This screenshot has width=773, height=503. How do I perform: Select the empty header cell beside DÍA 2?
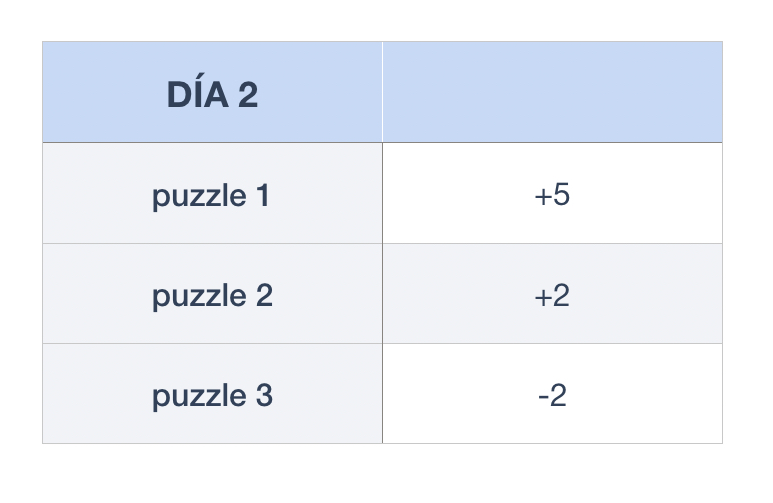(552, 93)
